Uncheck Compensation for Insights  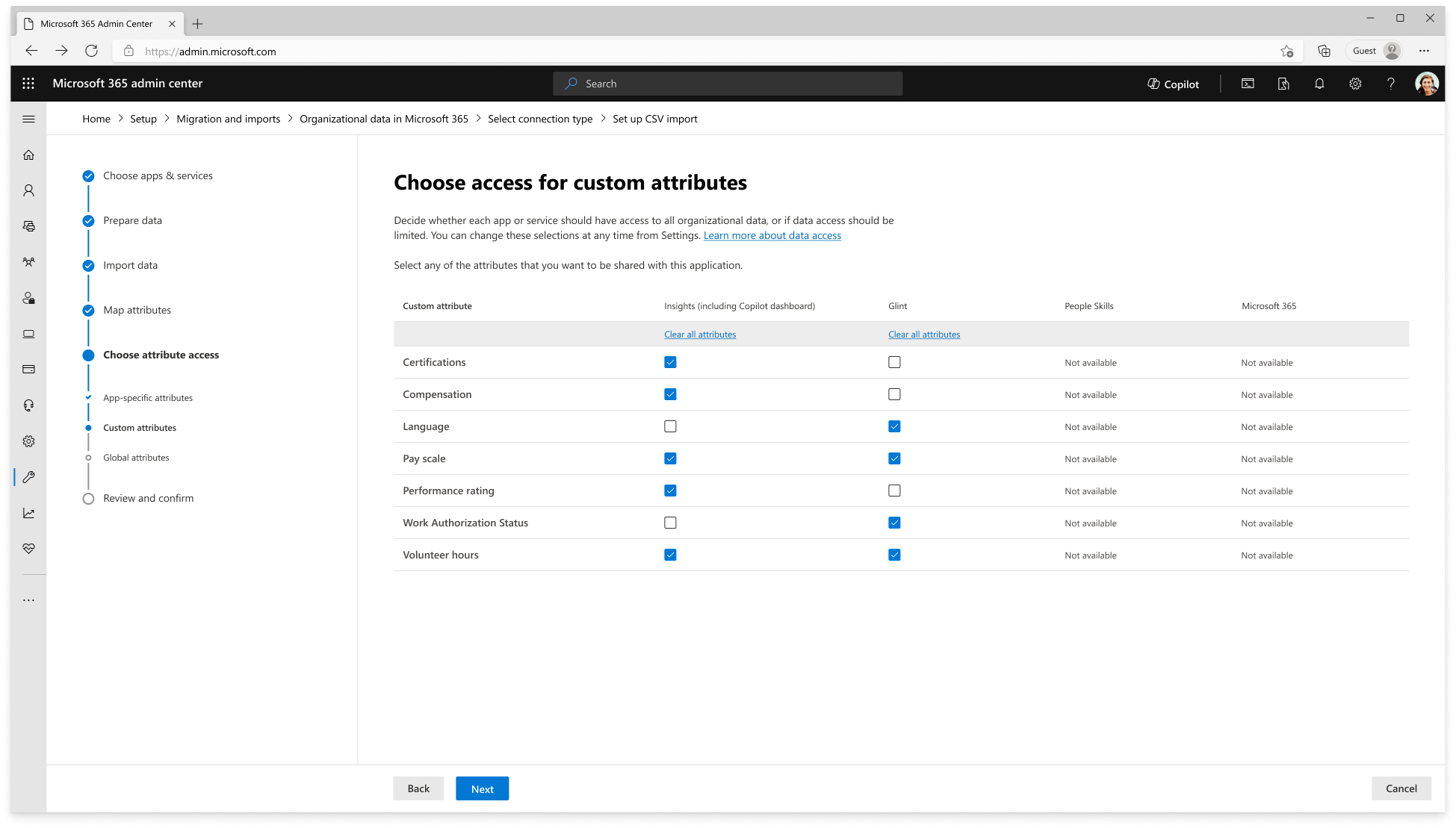670,394
